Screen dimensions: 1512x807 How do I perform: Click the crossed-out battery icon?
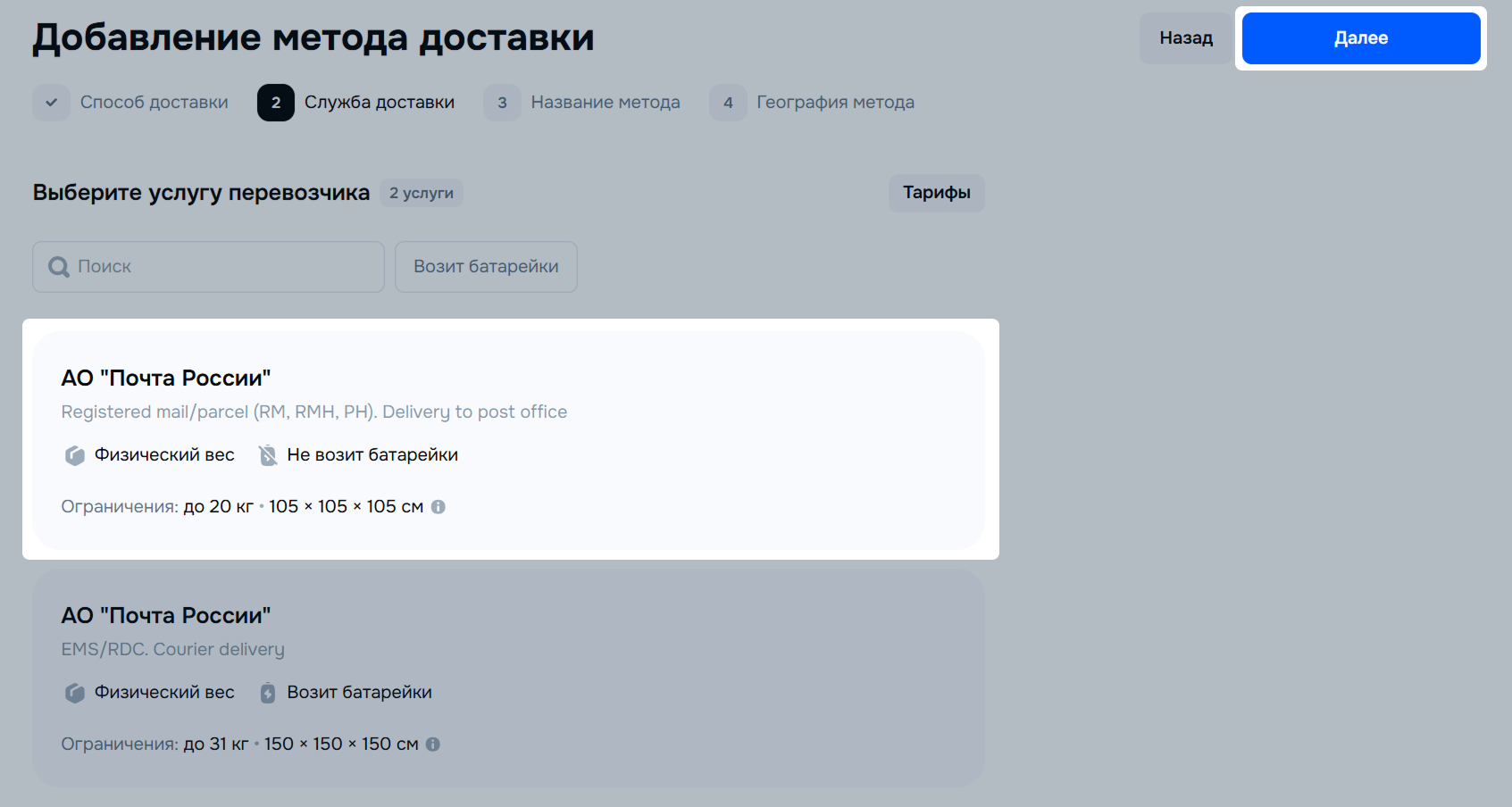coord(268,455)
